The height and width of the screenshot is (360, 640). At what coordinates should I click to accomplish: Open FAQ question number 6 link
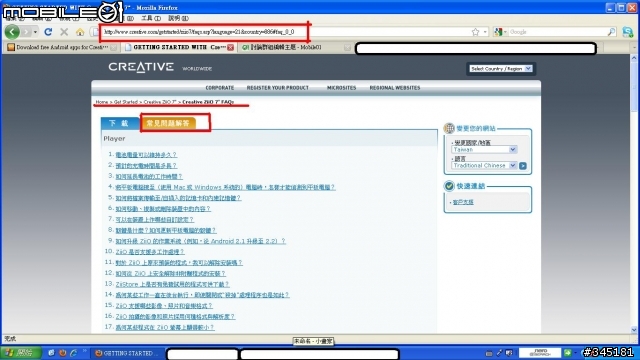[x=163, y=209]
